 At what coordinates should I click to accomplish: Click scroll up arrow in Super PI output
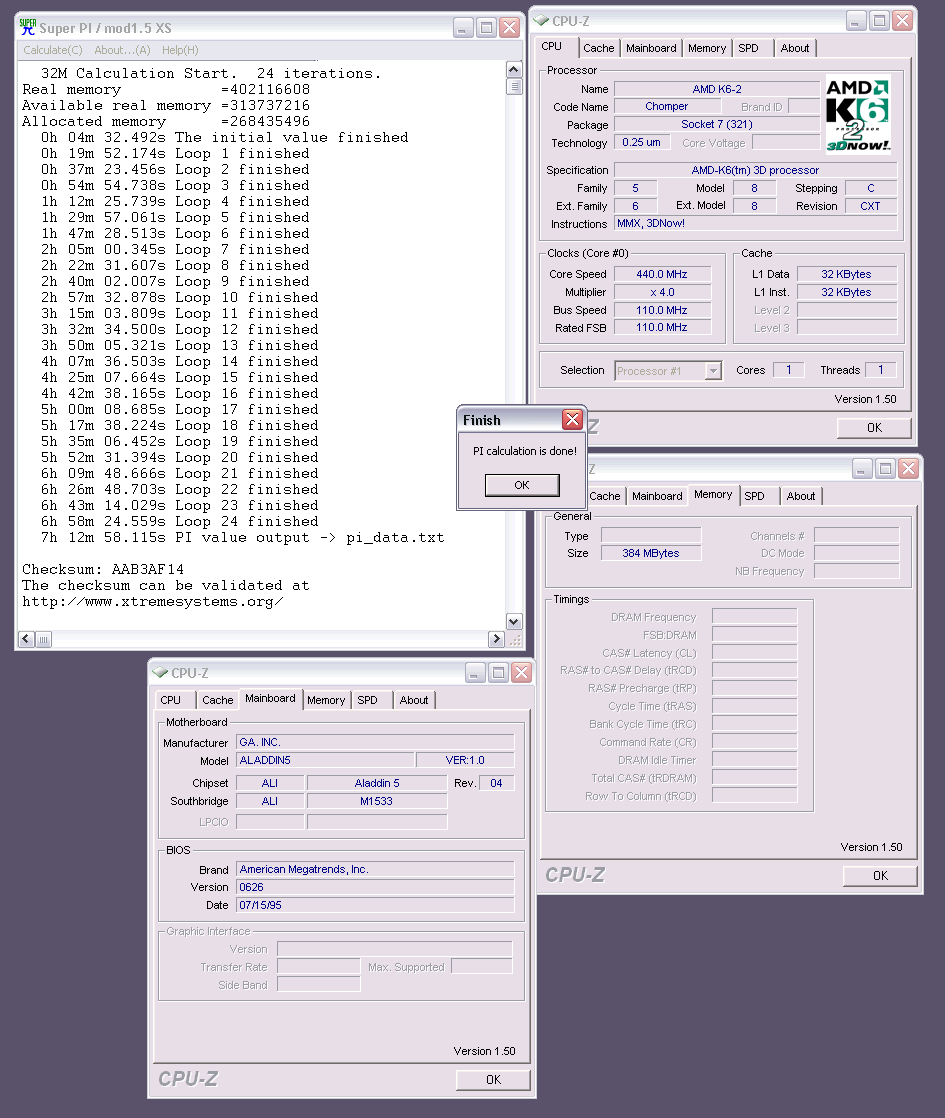coord(514,69)
